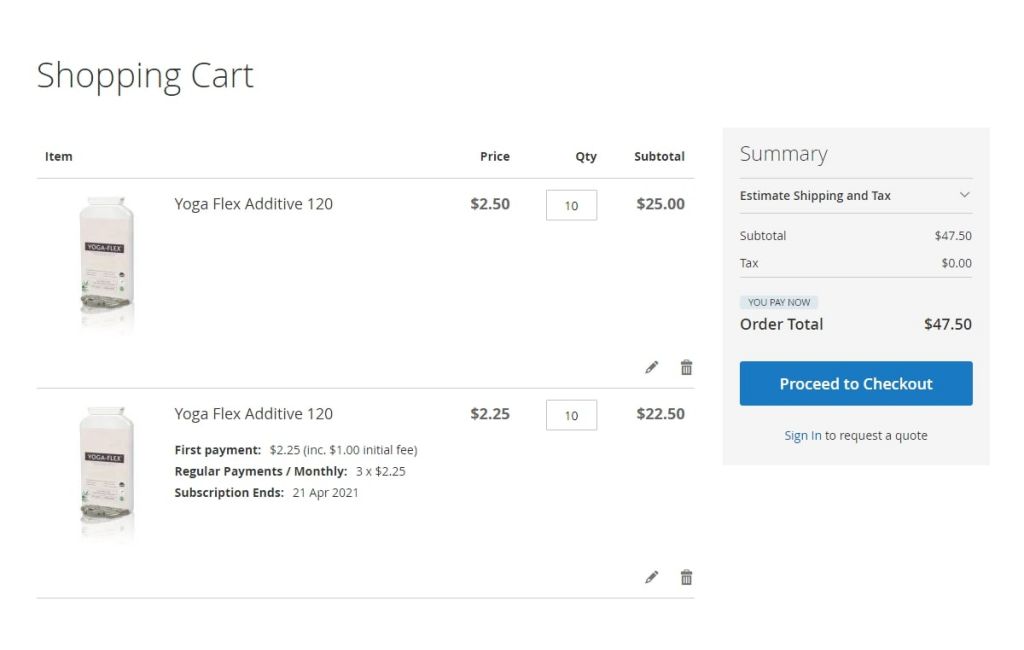Edit the $22.50 subscription item with pencil icon
The image size is (1024, 650).
click(x=651, y=577)
